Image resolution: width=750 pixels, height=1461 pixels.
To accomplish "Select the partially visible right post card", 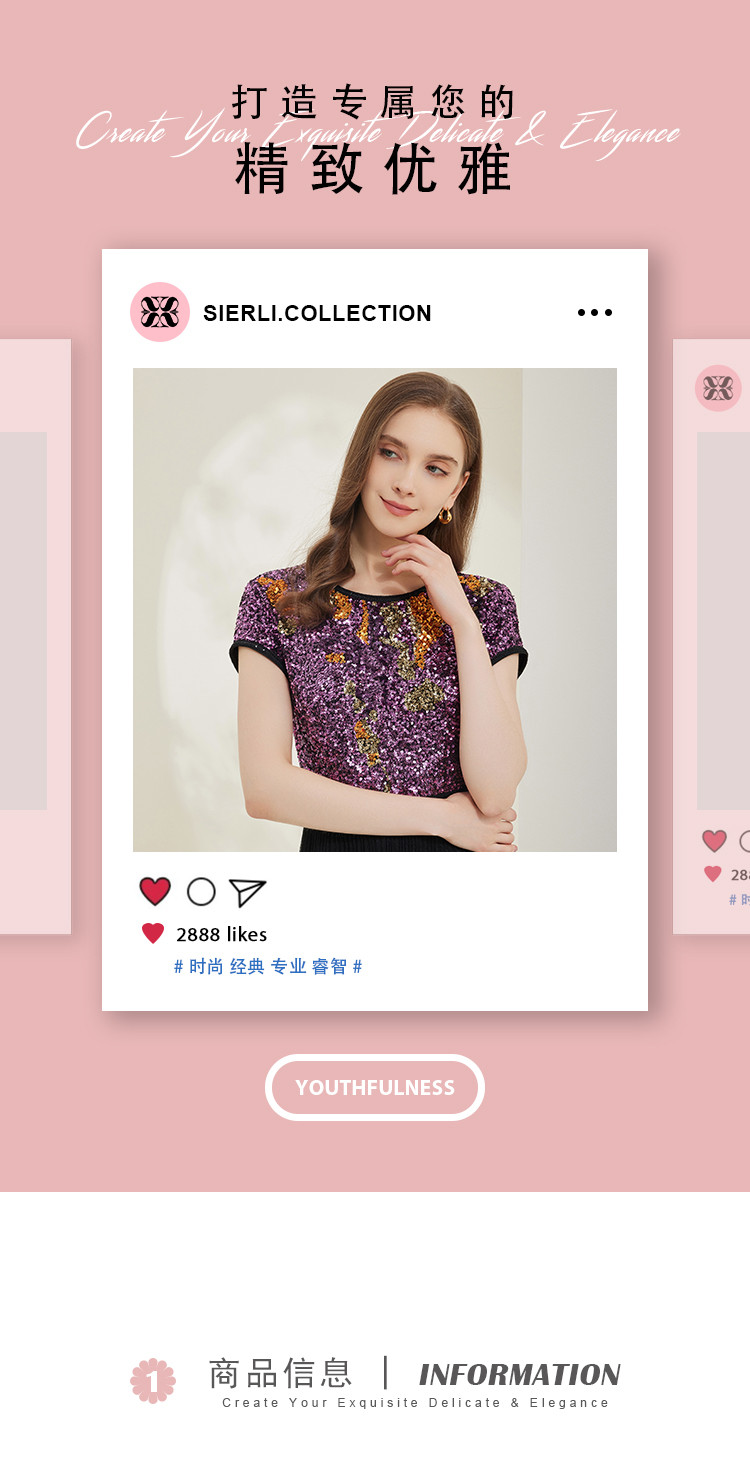I will pyautogui.click(x=712, y=637).
